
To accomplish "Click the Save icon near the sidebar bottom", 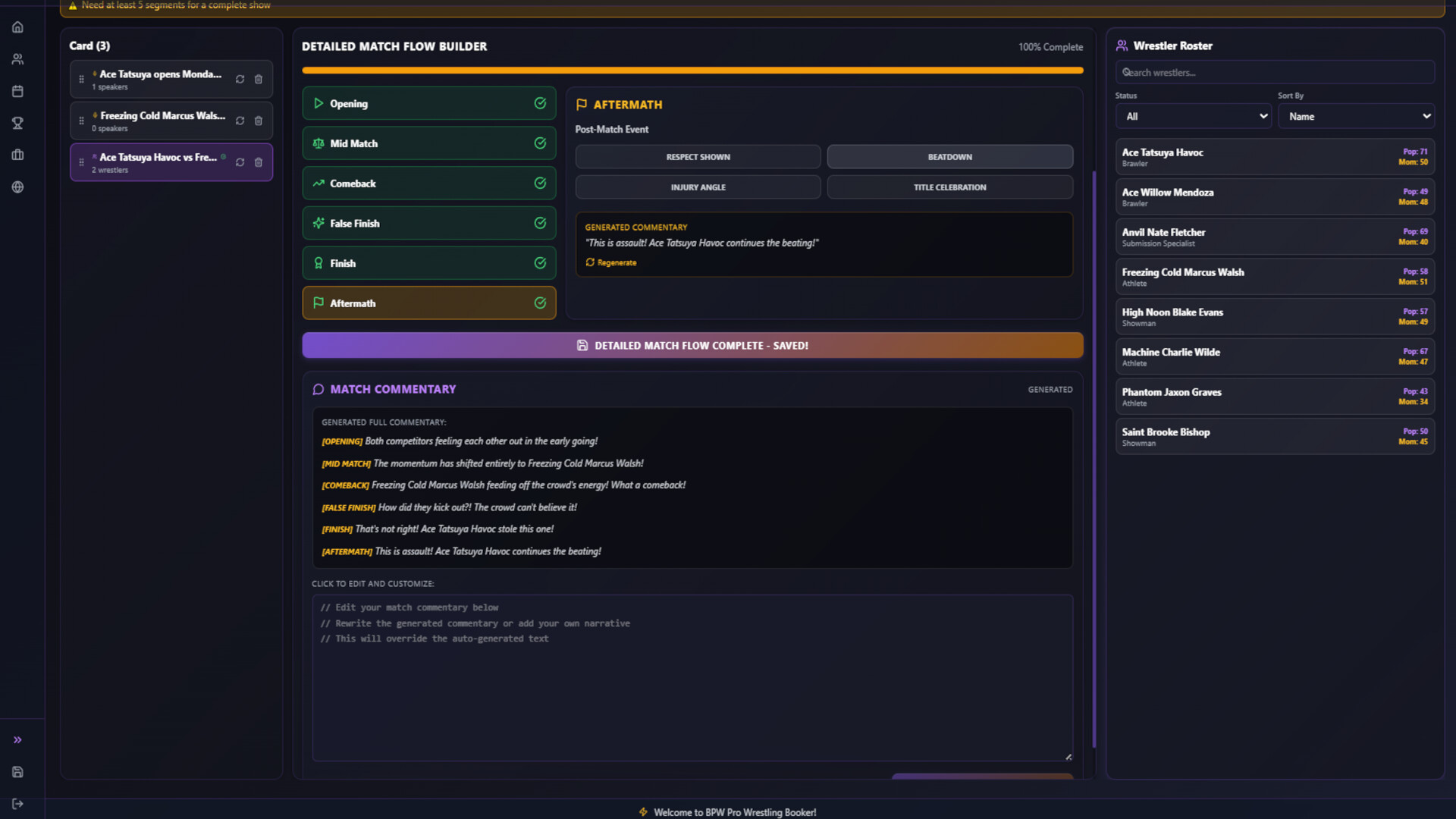I will (x=17, y=771).
